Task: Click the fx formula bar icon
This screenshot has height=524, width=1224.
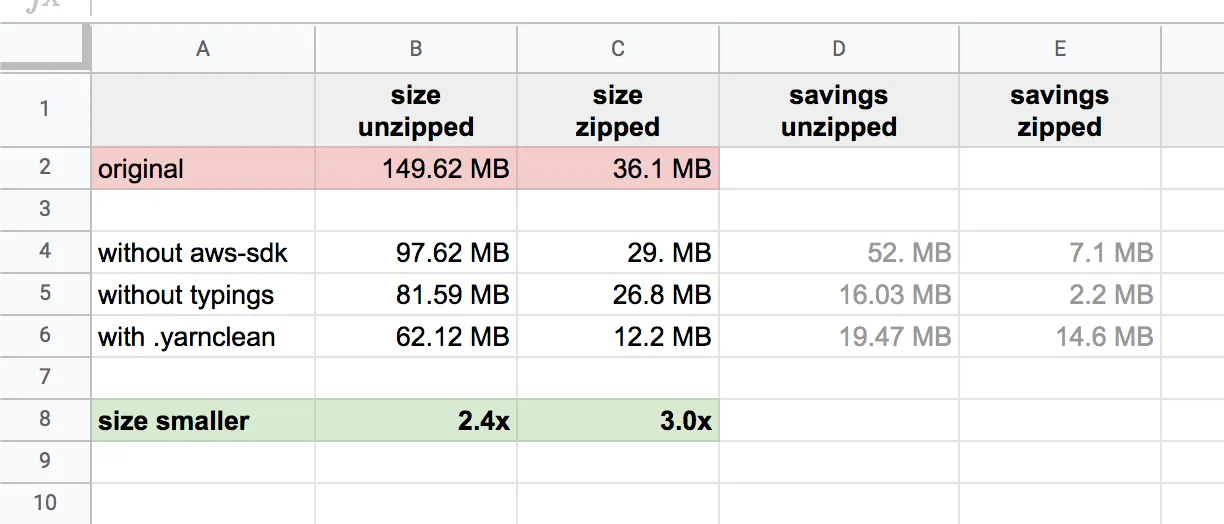Action: 40,5
